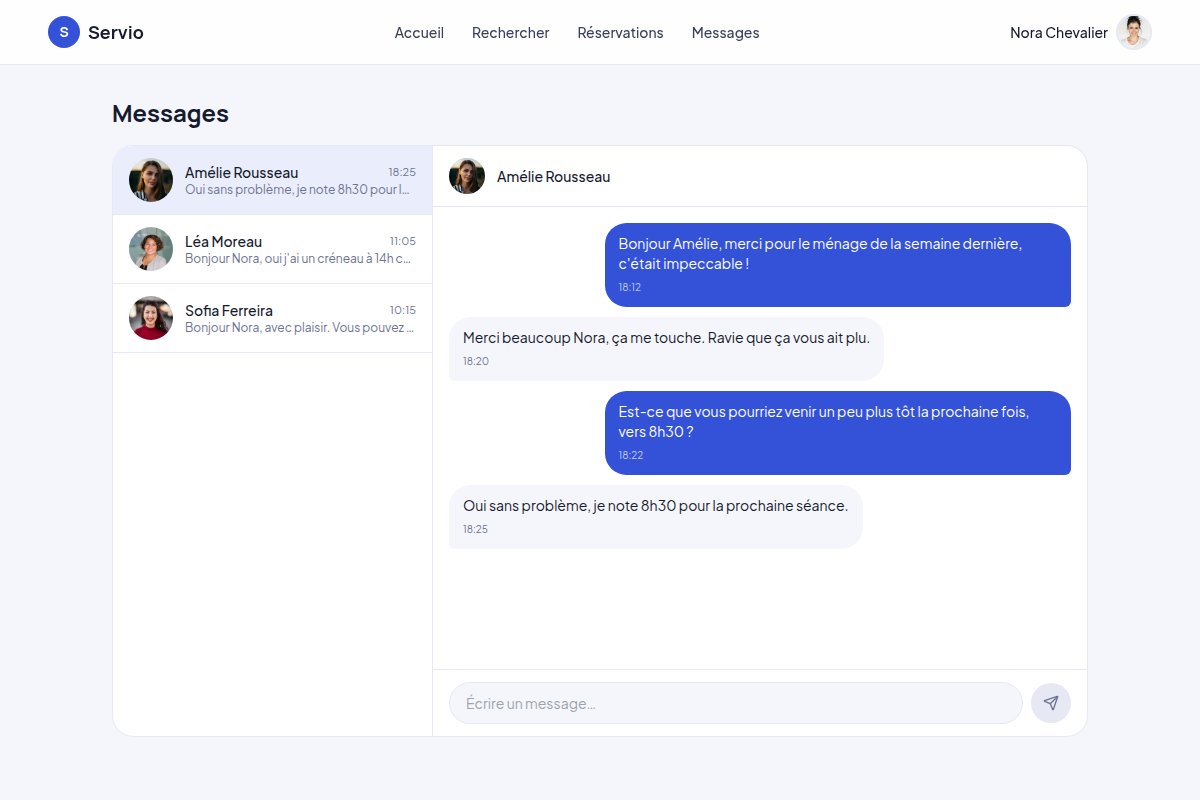Image resolution: width=1200 pixels, height=800 pixels.
Task: Open Réservations in top navigation
Action: point(620,33)
